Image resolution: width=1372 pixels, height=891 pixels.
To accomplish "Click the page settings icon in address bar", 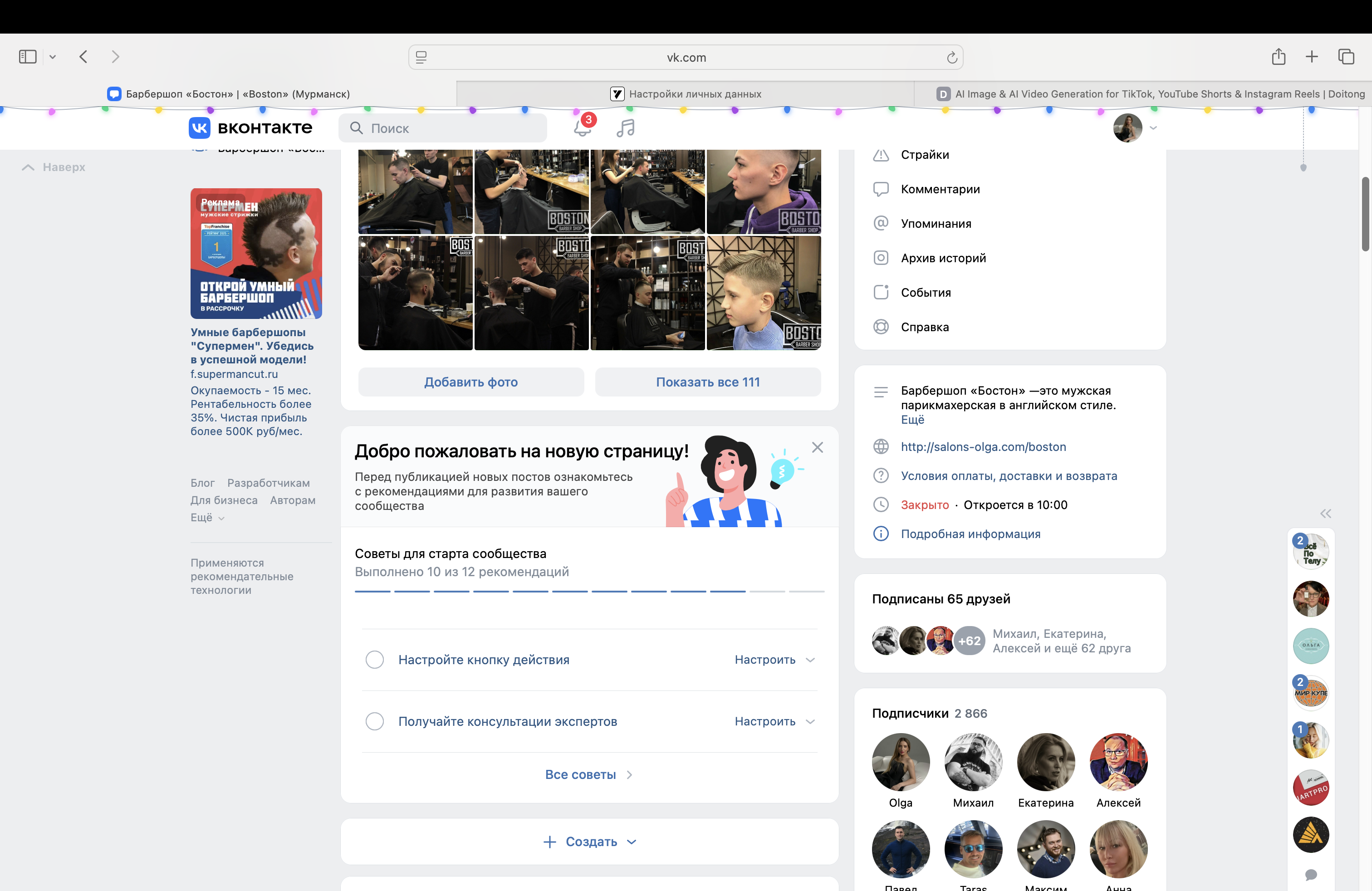I will 421,57.
